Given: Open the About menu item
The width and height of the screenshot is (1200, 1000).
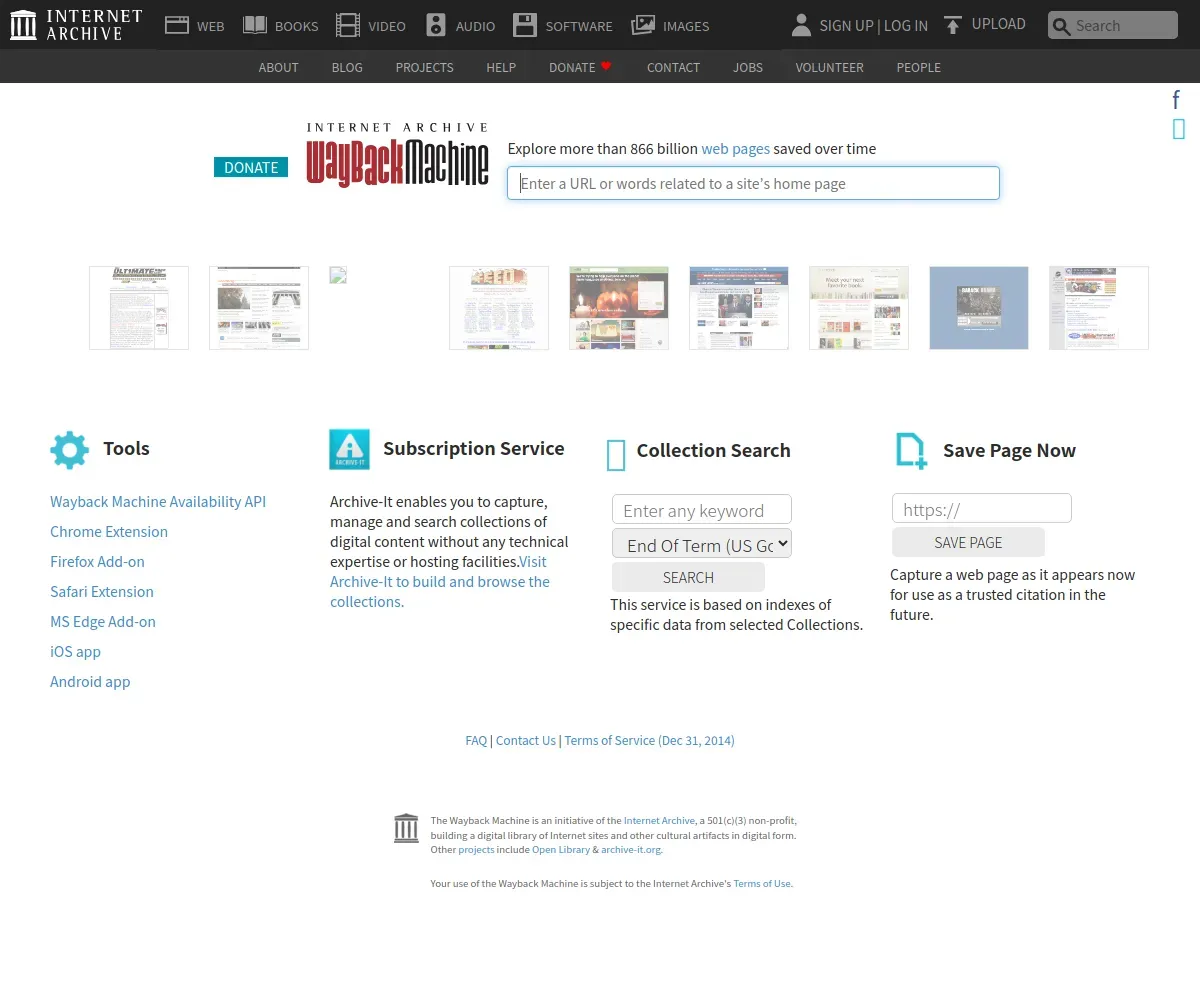Looking at the screenshot, I should tap(278, 67).
